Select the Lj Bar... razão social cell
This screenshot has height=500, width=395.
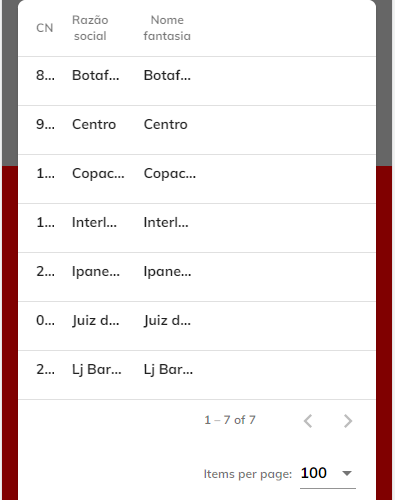pyautogui.click(x=97, y=369)
